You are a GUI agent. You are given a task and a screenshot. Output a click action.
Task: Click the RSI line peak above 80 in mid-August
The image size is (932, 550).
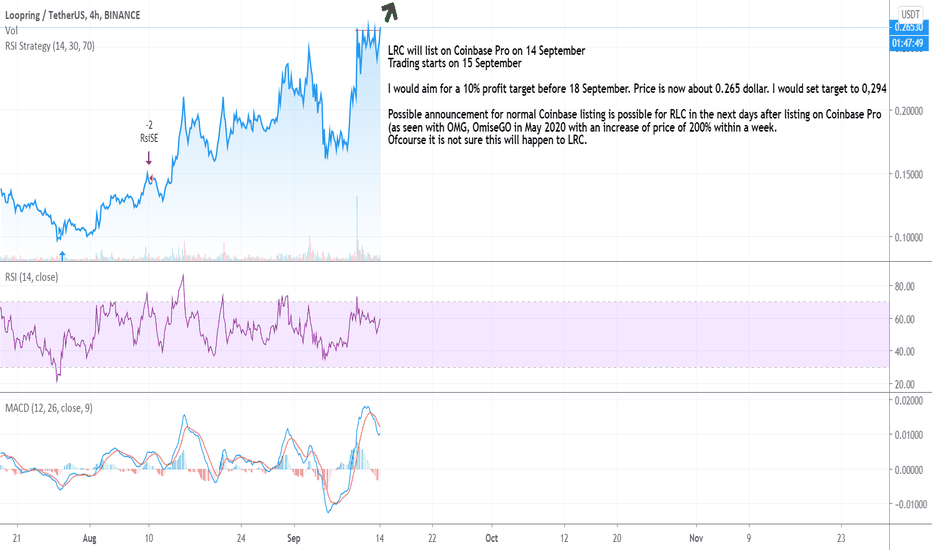183,276
